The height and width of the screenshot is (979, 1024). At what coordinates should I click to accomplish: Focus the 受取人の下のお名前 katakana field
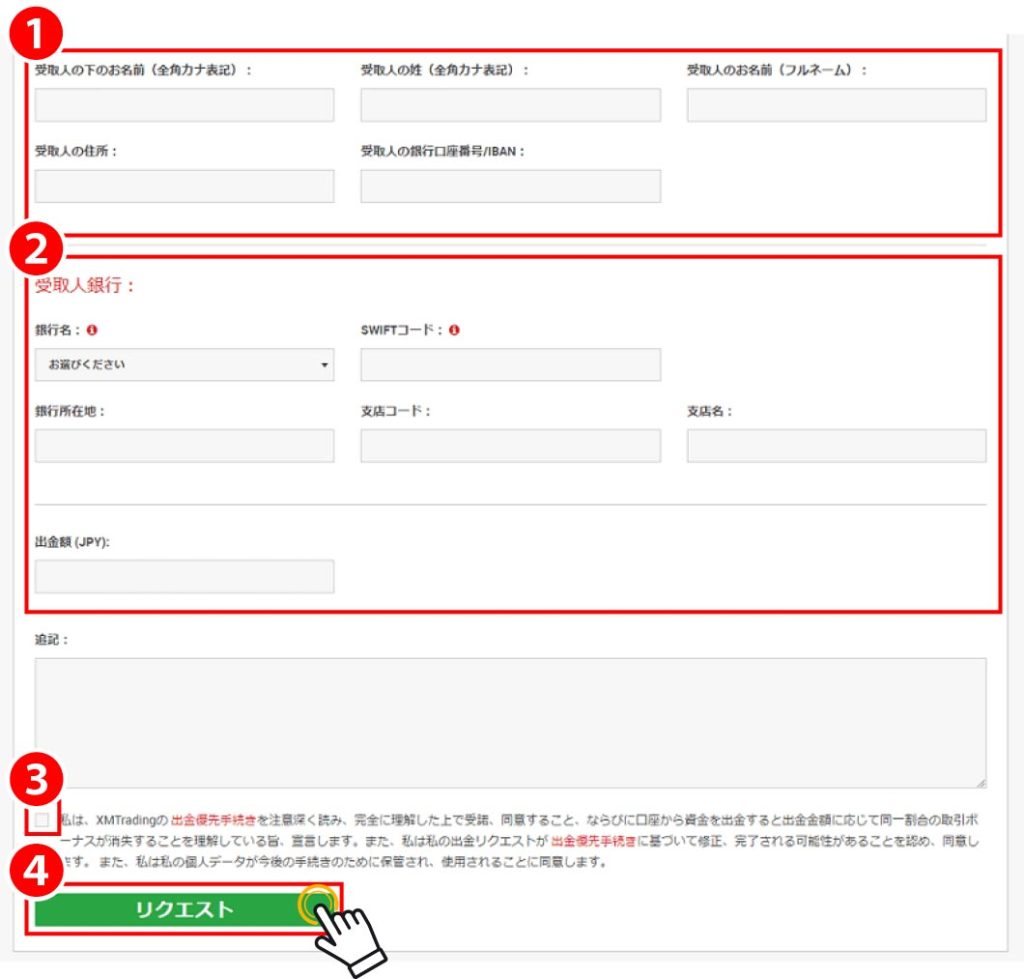[x=184, y=105]
